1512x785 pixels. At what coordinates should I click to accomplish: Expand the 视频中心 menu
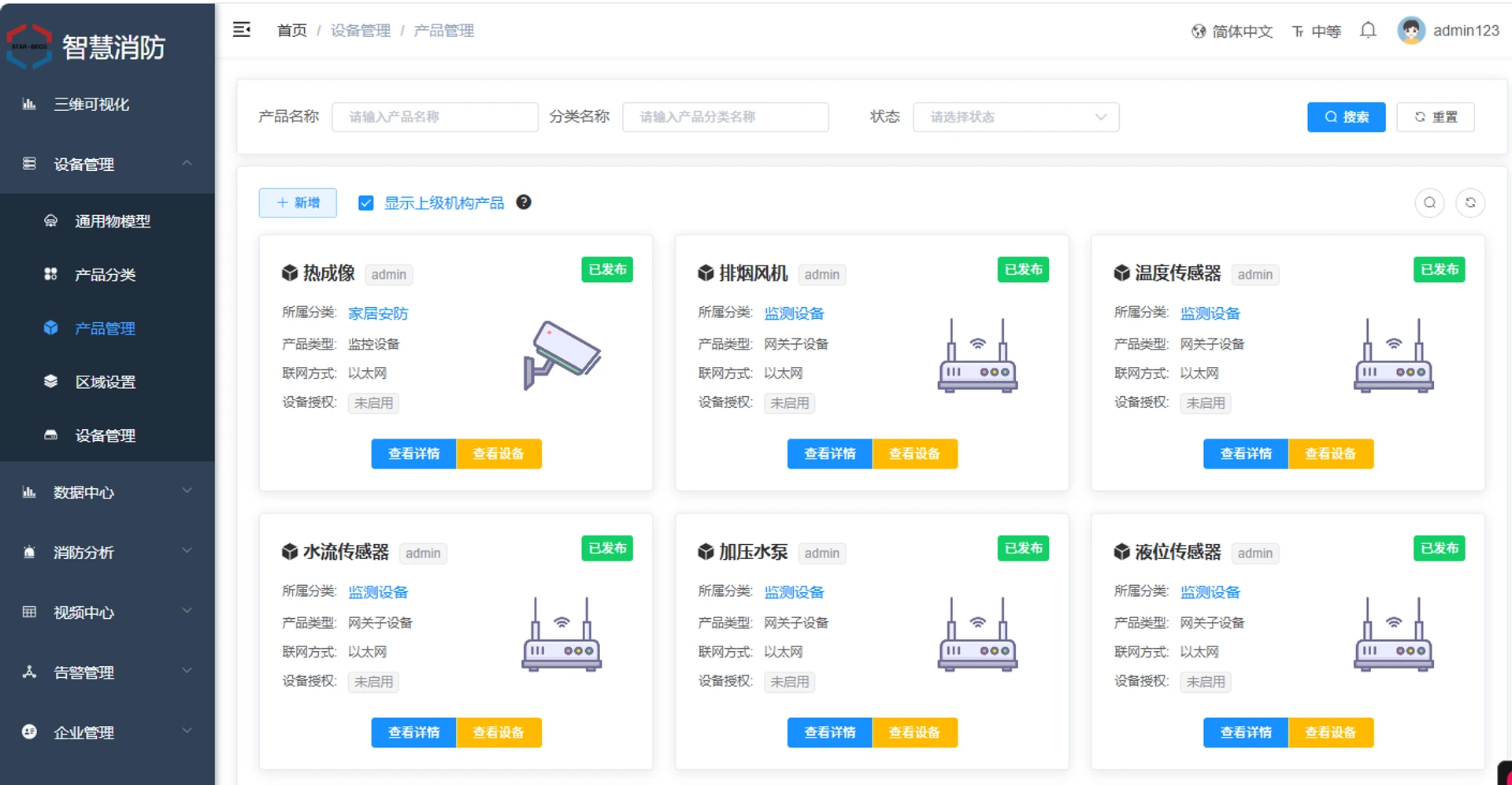(107, 612)
